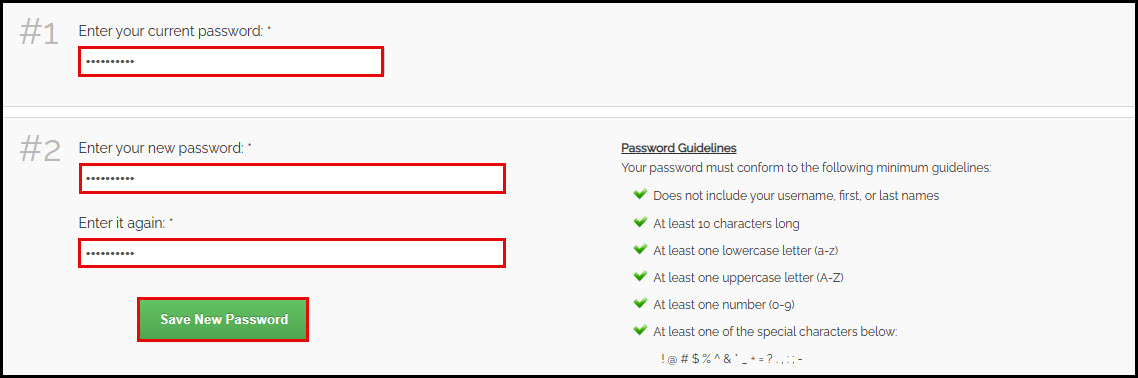Focus the new password input field
The image size is (1138, 378).
click(x=292, y=178)
